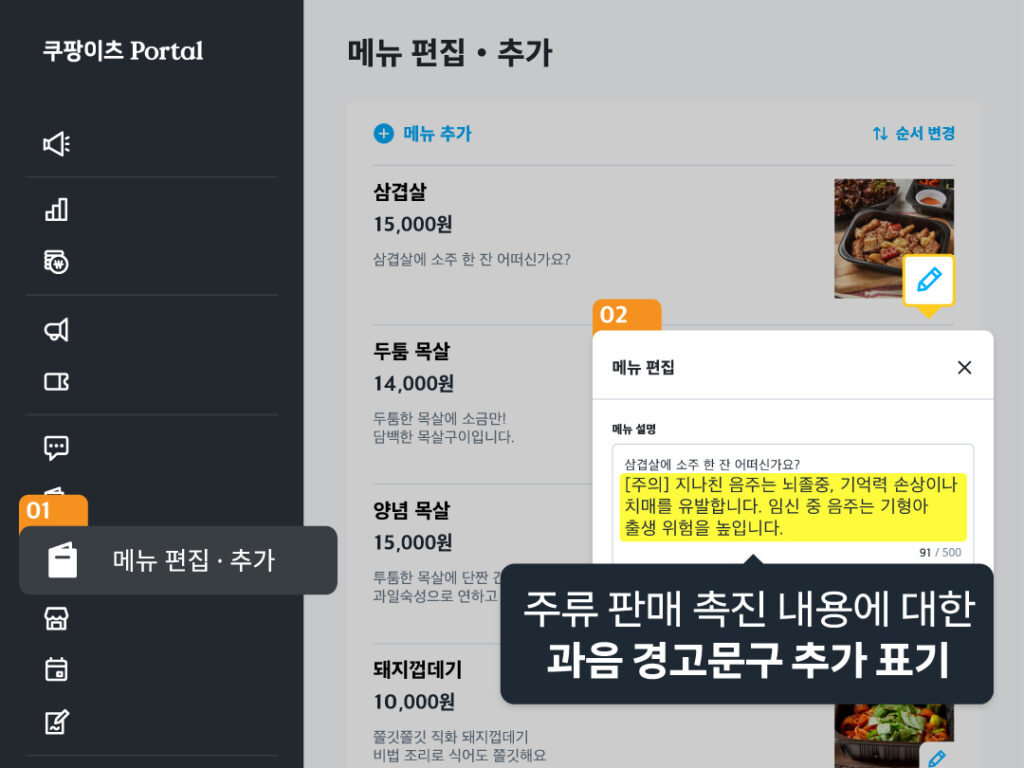Screen dimensions: 1024x768
Task: Click into the 메뉴 설명 text field
Action: point(792,500)
